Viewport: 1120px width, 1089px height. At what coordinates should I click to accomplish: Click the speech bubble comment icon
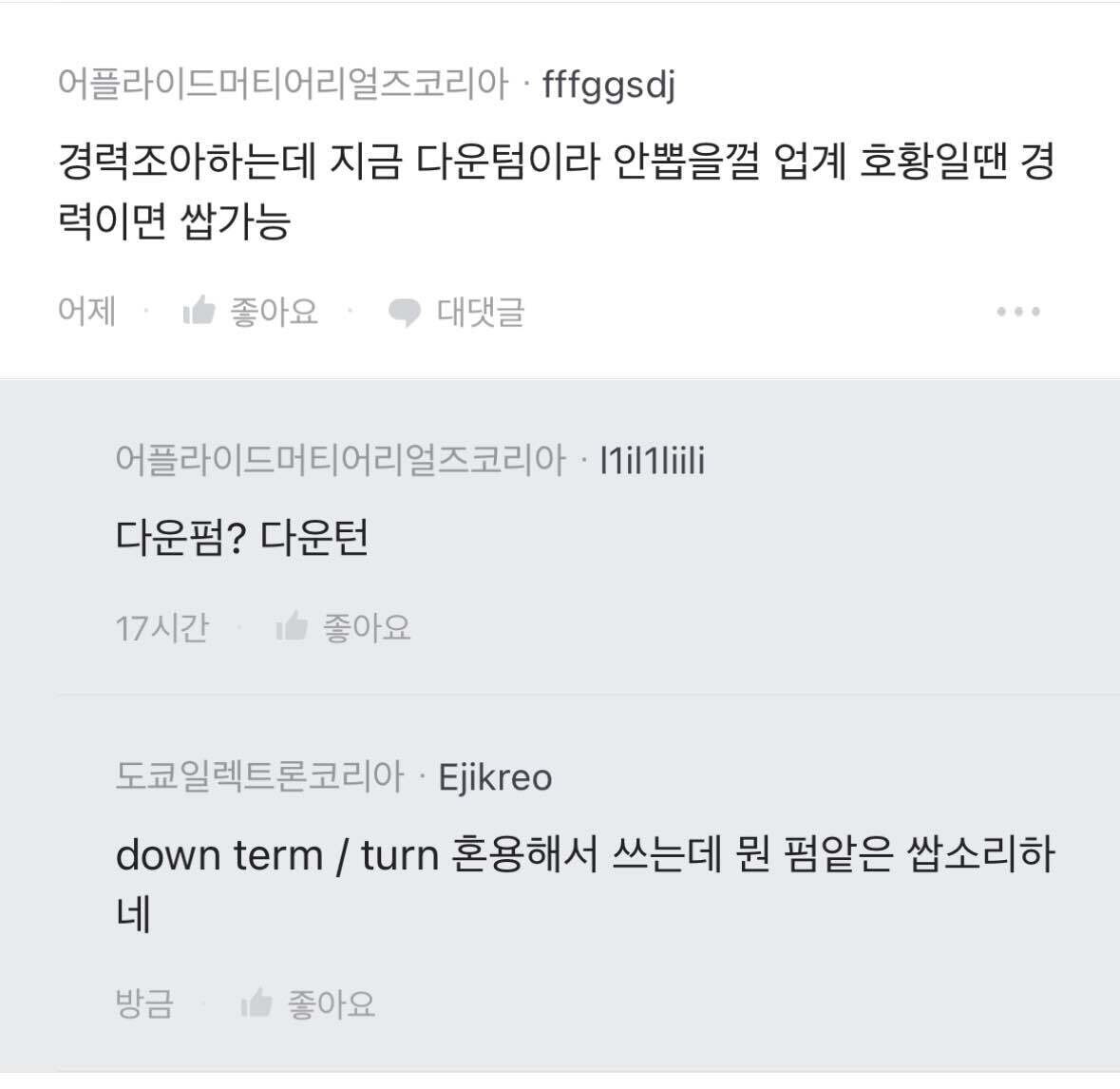[403, 311]
